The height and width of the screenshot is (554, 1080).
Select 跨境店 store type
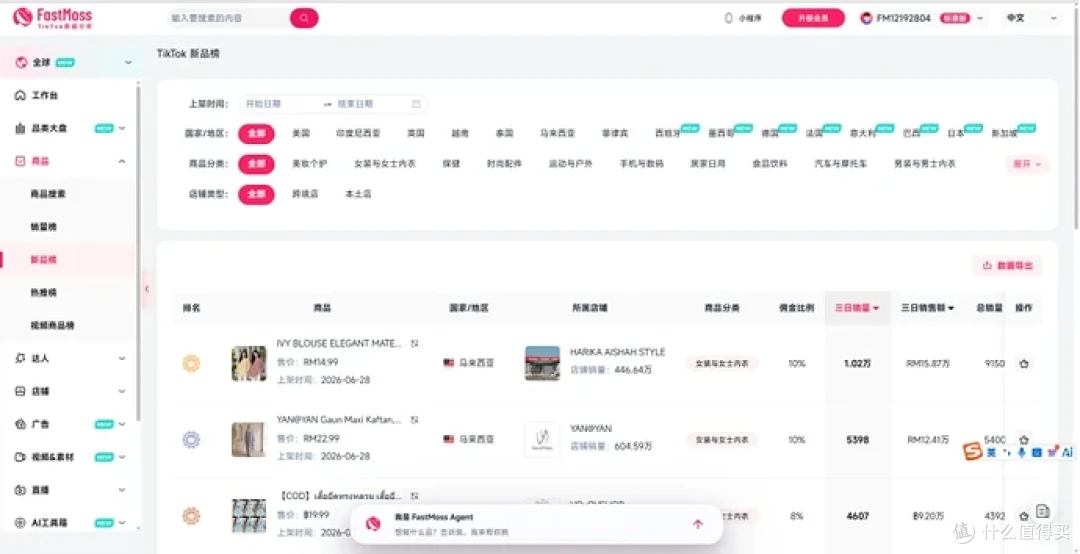click(305, 194)
